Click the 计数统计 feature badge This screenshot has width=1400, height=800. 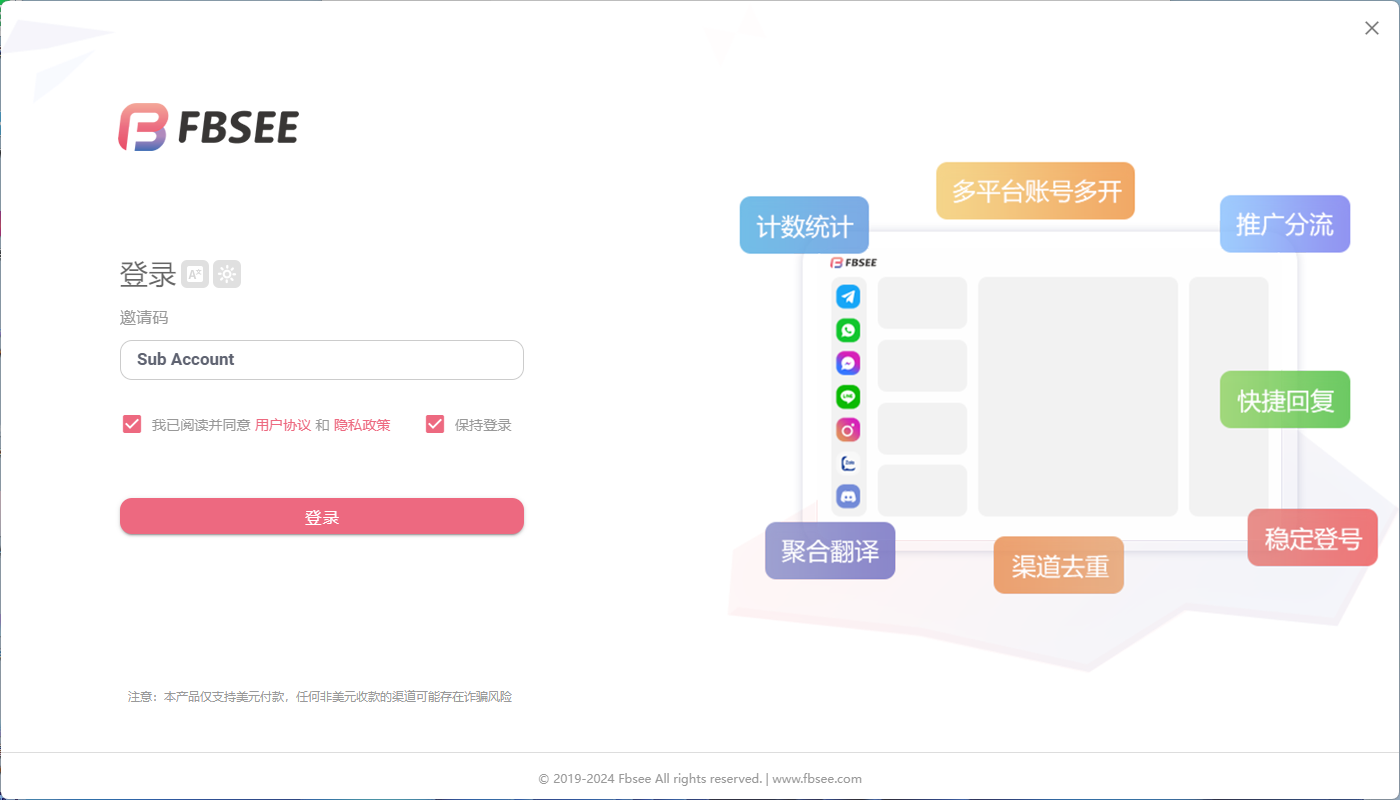(804, 225)
